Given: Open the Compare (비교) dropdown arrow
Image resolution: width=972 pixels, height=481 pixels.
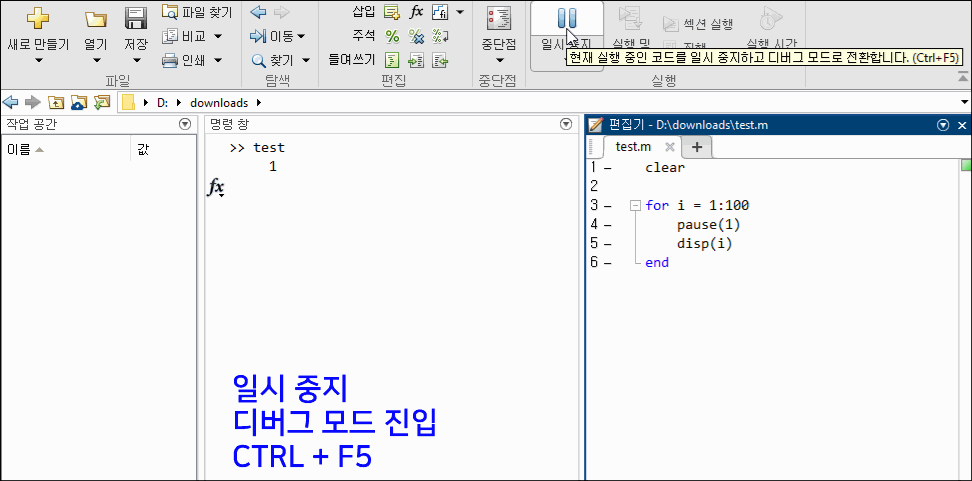Looking at the screenshot, I should (x=218, y=36).
